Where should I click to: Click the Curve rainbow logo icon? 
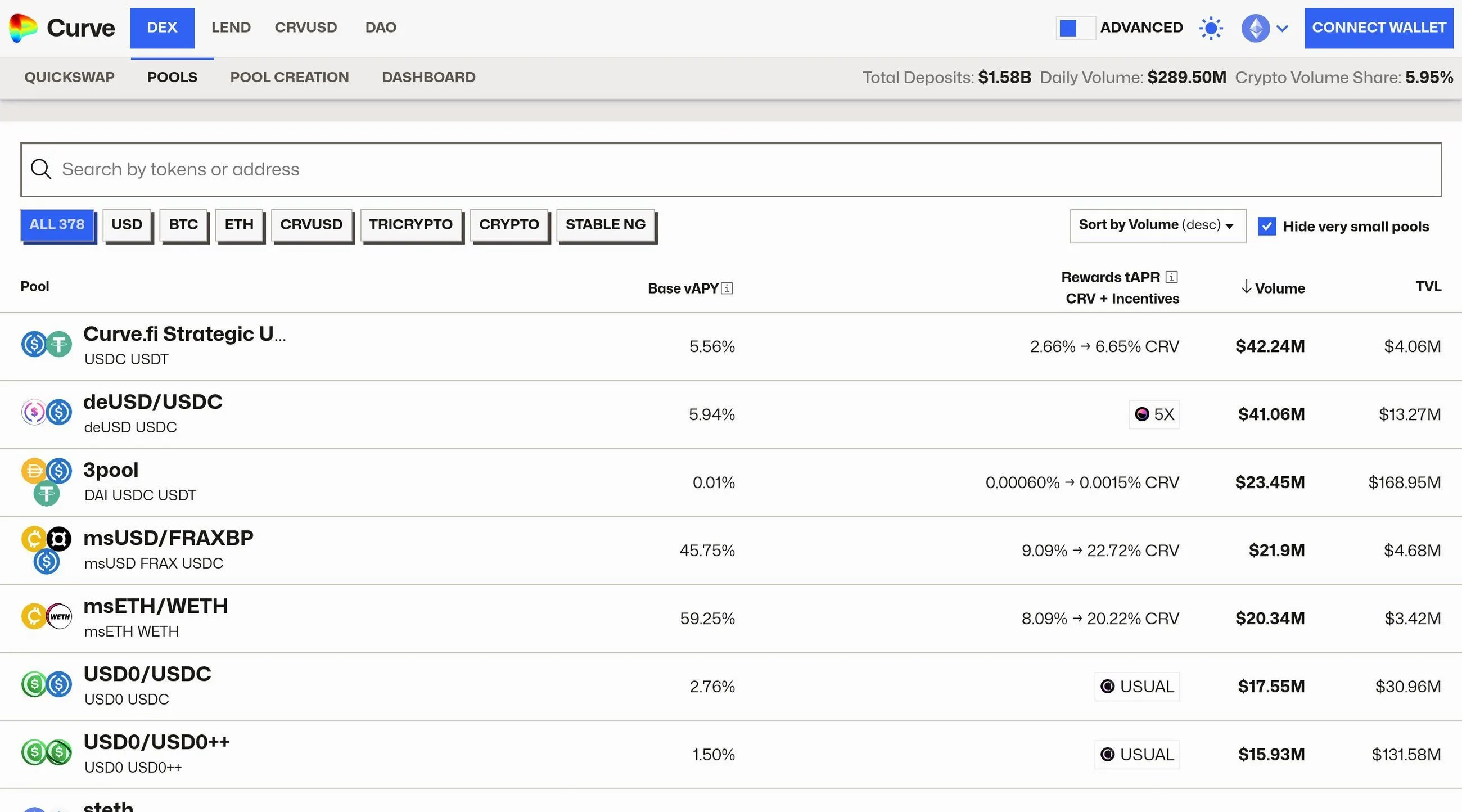[23, 28]
